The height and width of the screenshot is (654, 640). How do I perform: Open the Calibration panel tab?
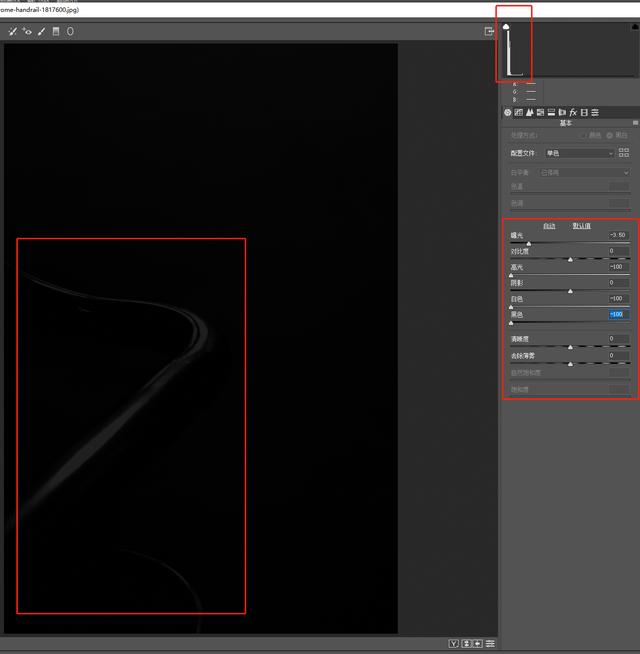(x=584, y=112)
